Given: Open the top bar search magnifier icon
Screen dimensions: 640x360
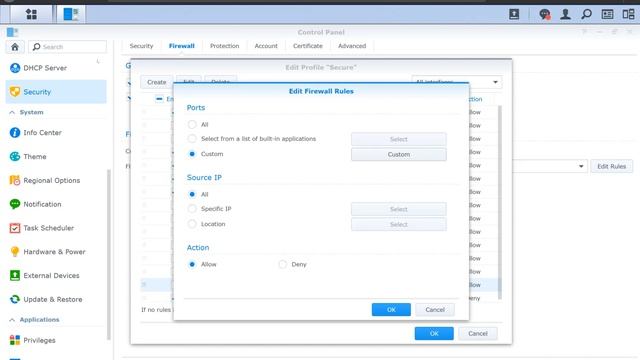Looking at the screenshot, I should (x=586, y=14).
